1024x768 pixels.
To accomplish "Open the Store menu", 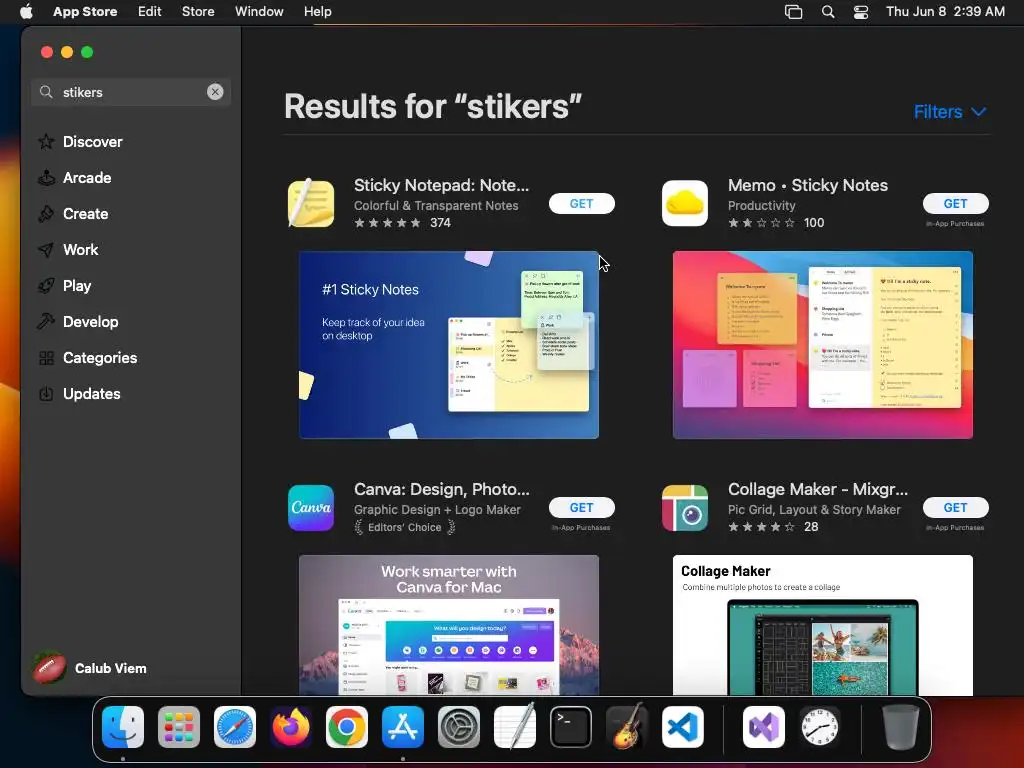I will 198,11.
